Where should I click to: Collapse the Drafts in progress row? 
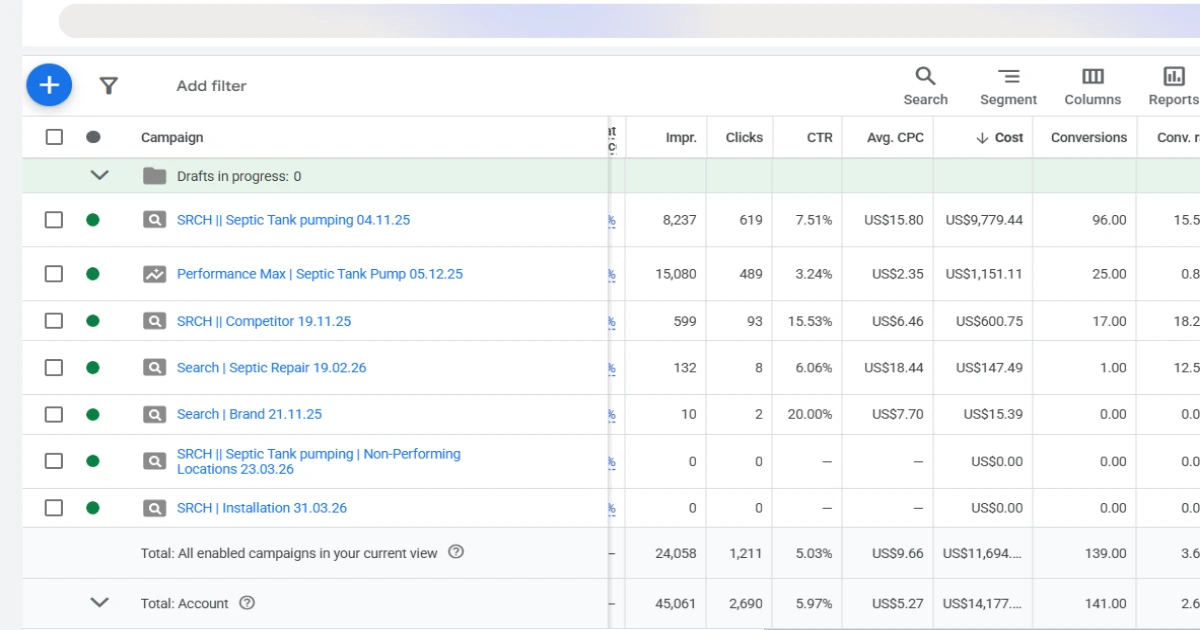point(99,175)
